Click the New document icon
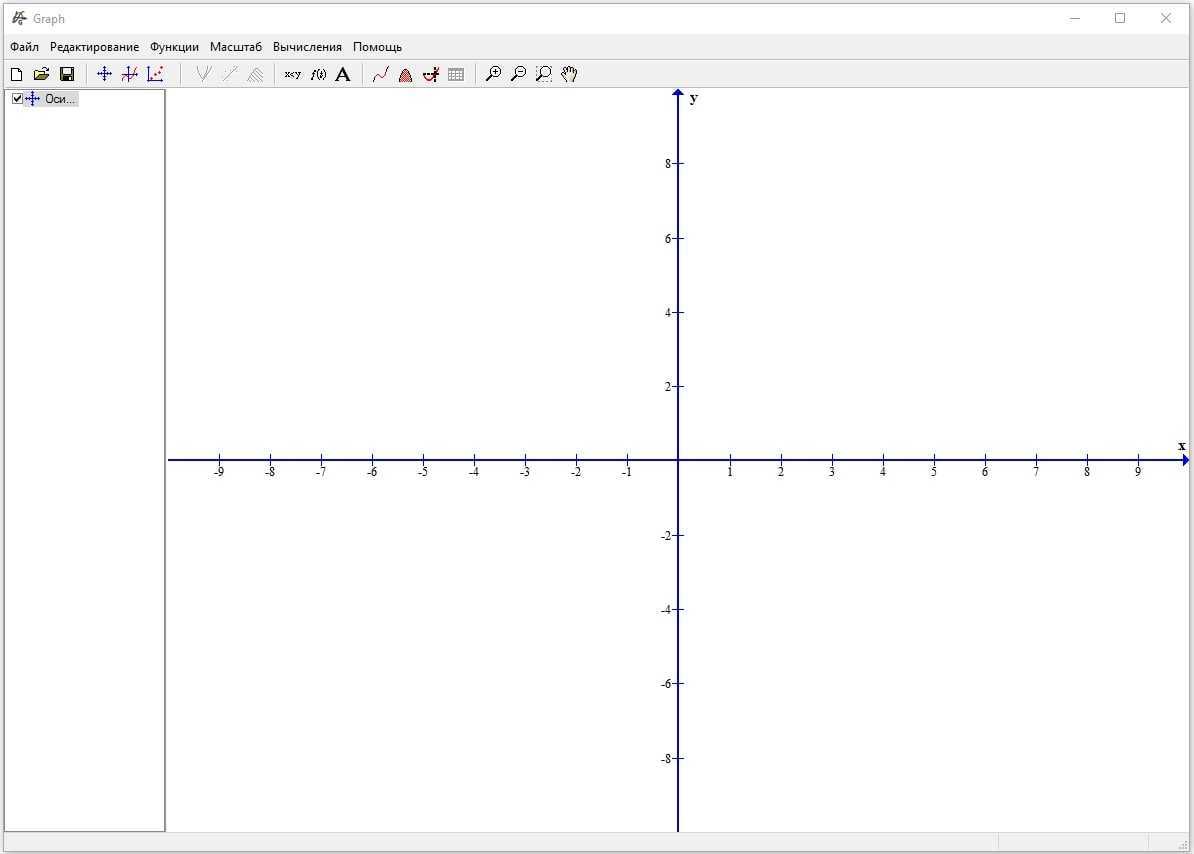 [x=16, y=74]
